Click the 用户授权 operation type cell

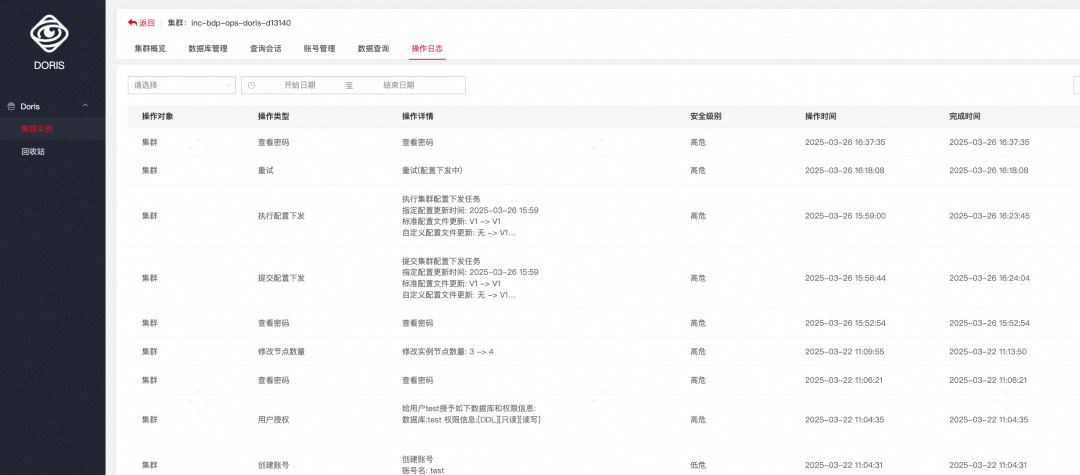pyautogui.click(x=273, y=419)
